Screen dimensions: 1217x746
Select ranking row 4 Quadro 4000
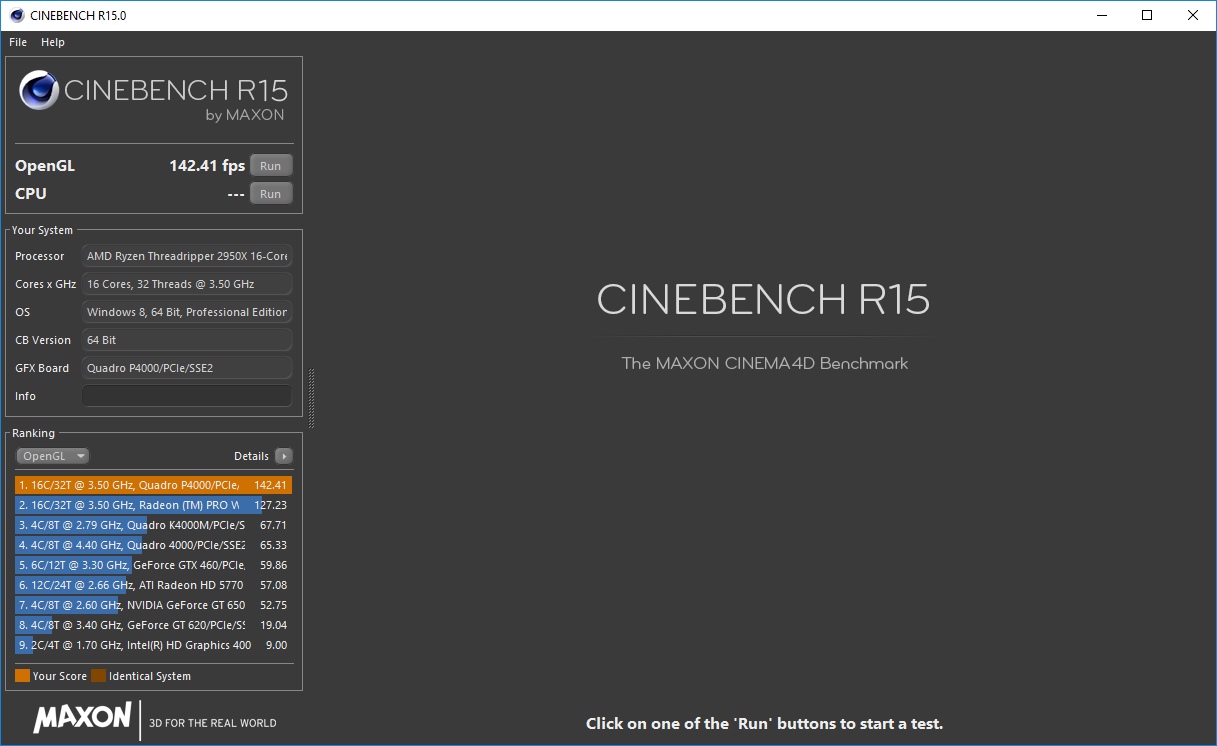coord(154,545)
